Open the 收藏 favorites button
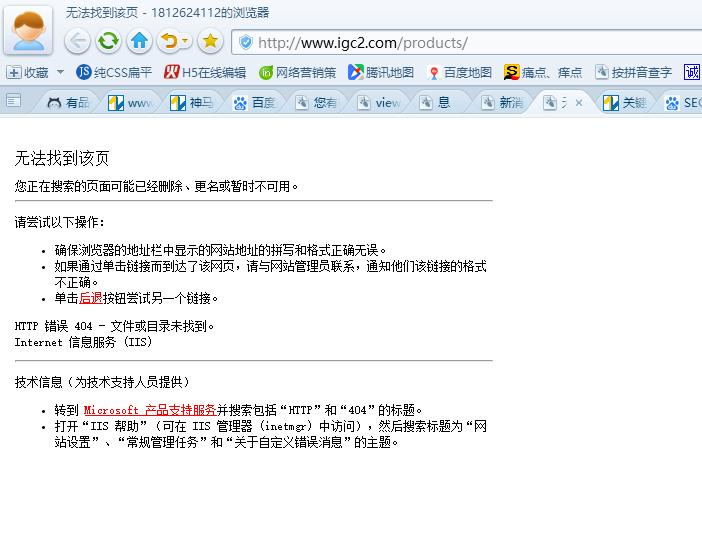 click(x=27, y=72)
